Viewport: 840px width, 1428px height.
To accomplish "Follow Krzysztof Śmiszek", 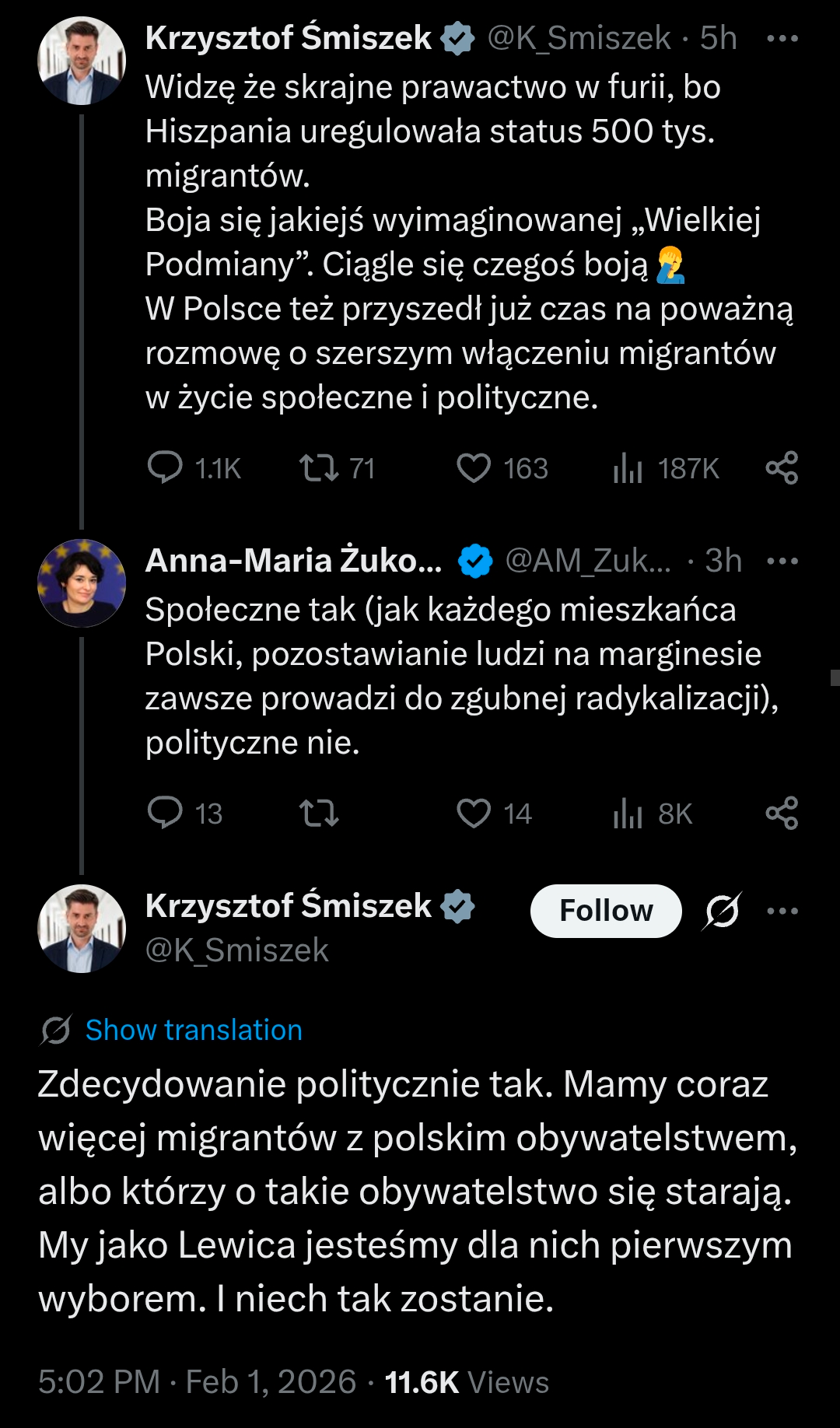I will pos(606,911).
